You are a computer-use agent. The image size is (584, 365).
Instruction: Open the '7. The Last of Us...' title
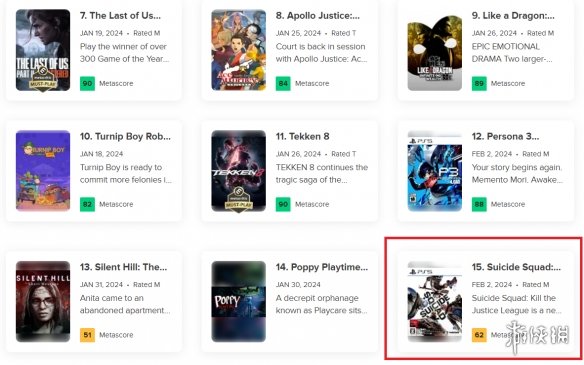click(120, 16)
